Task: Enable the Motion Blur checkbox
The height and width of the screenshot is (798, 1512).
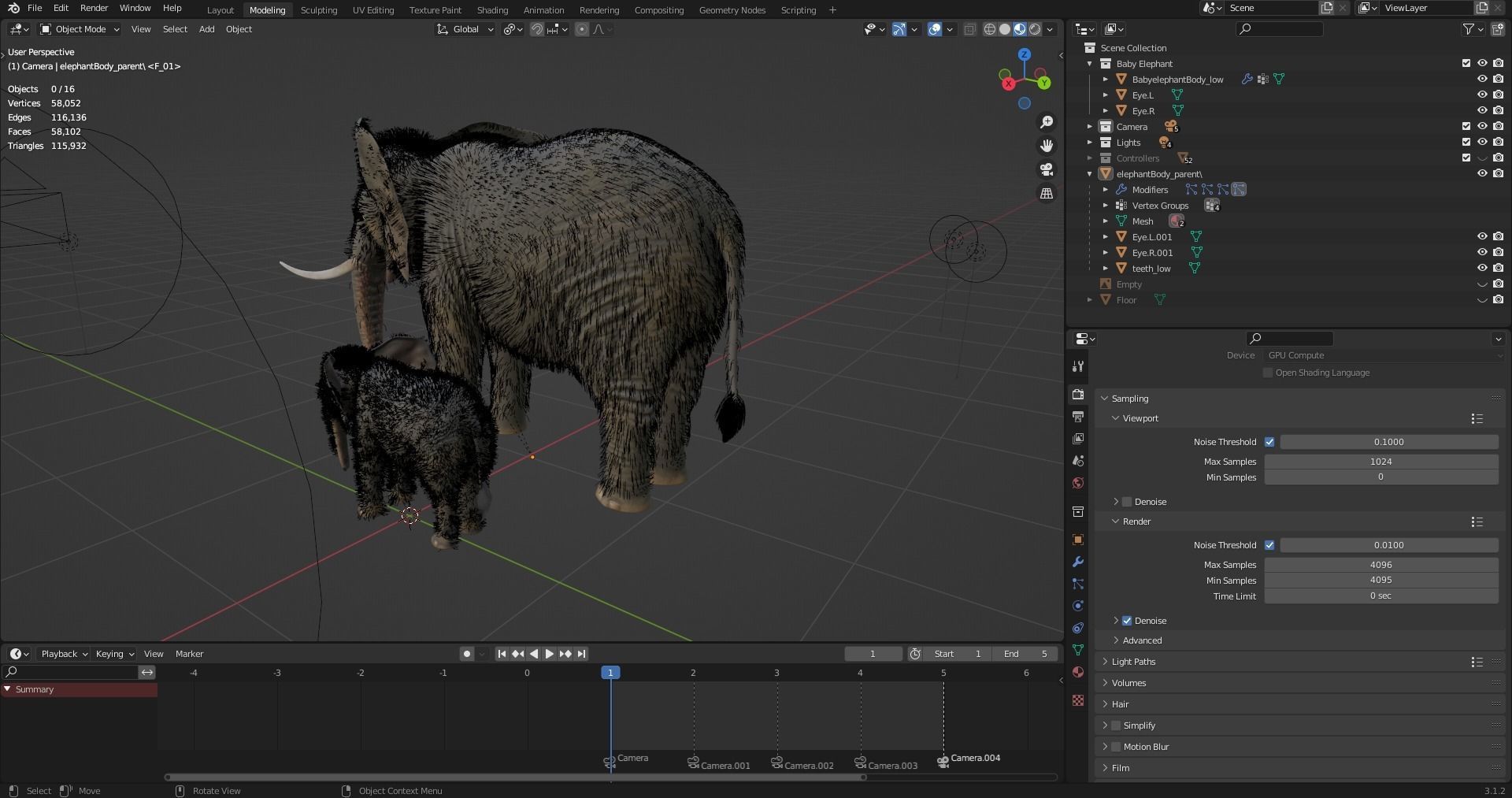Action: tap(1116, 747)
